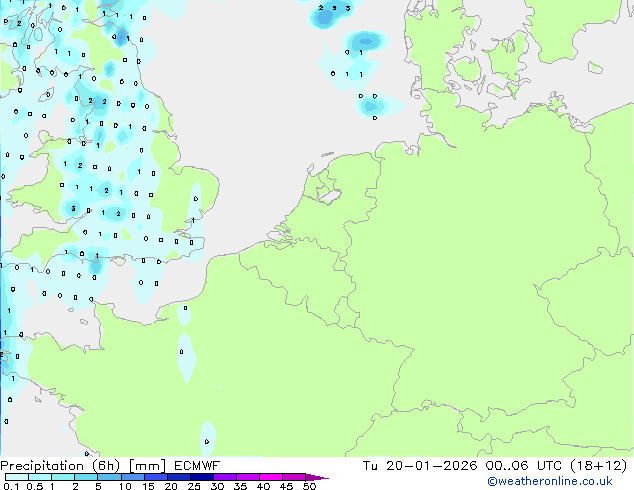Viewport: 634px width, 490px height.
Task: Select the 20–25 mm dark blue legend swatch
Action: tap(179, 477)
